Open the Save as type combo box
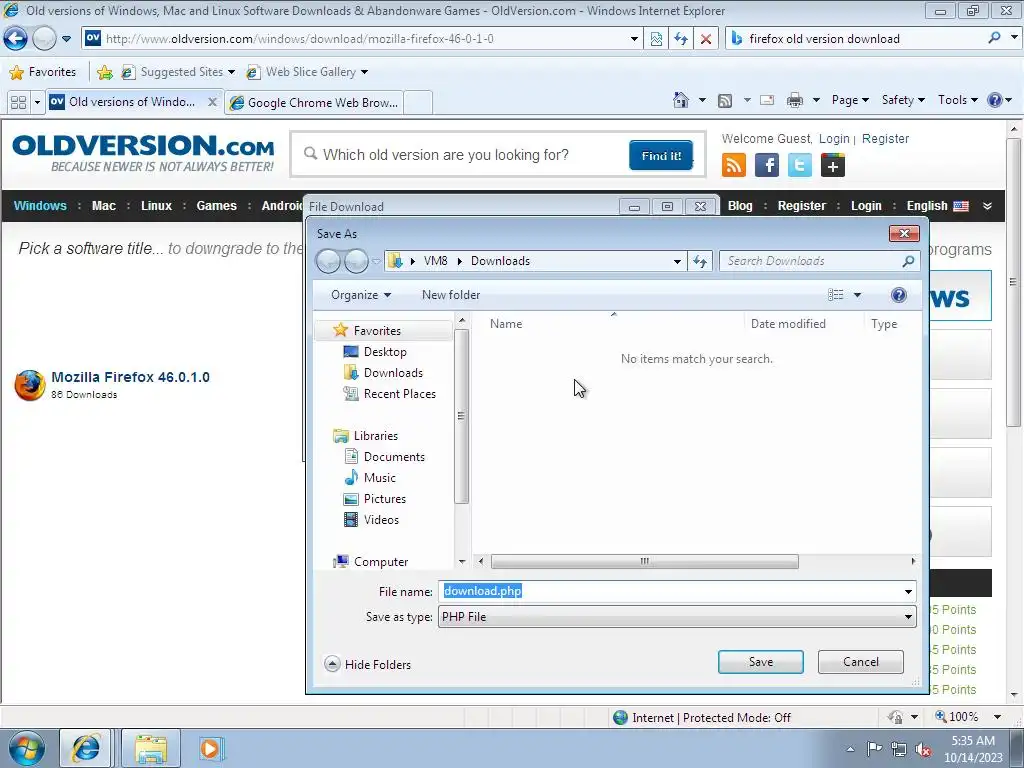 677,616
